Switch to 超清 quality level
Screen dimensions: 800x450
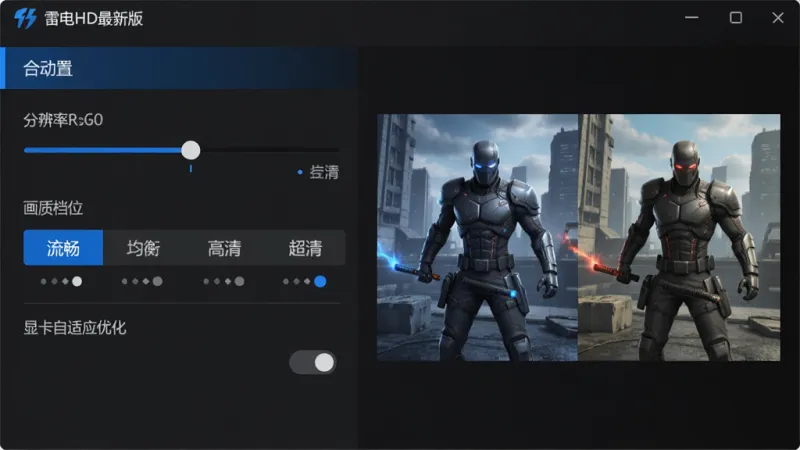click(x=305, y=248)
